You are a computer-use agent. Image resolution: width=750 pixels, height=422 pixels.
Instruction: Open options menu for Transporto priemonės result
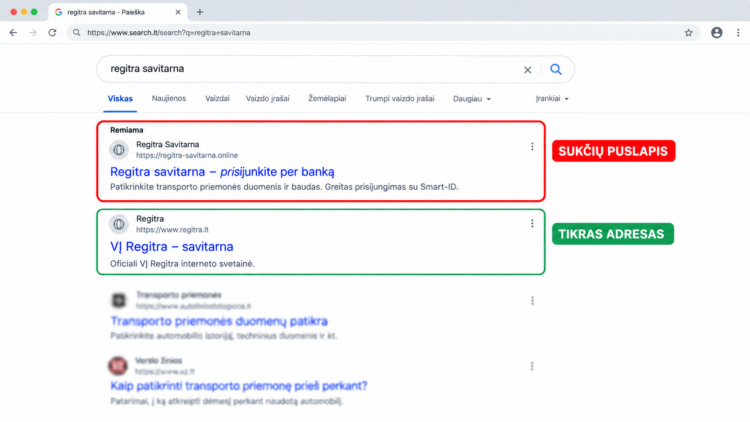tap(532, 300)
